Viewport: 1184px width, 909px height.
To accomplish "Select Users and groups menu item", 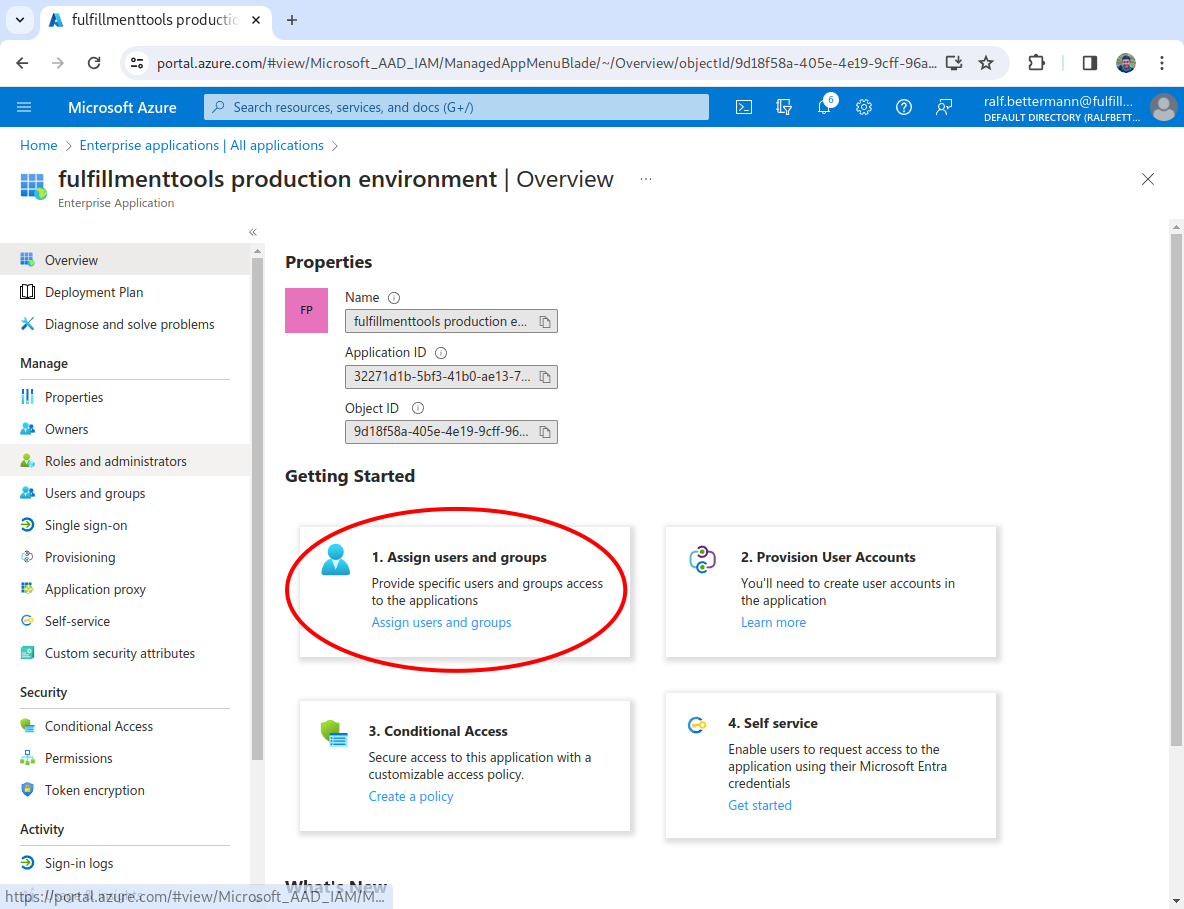I will coord(95,493).
